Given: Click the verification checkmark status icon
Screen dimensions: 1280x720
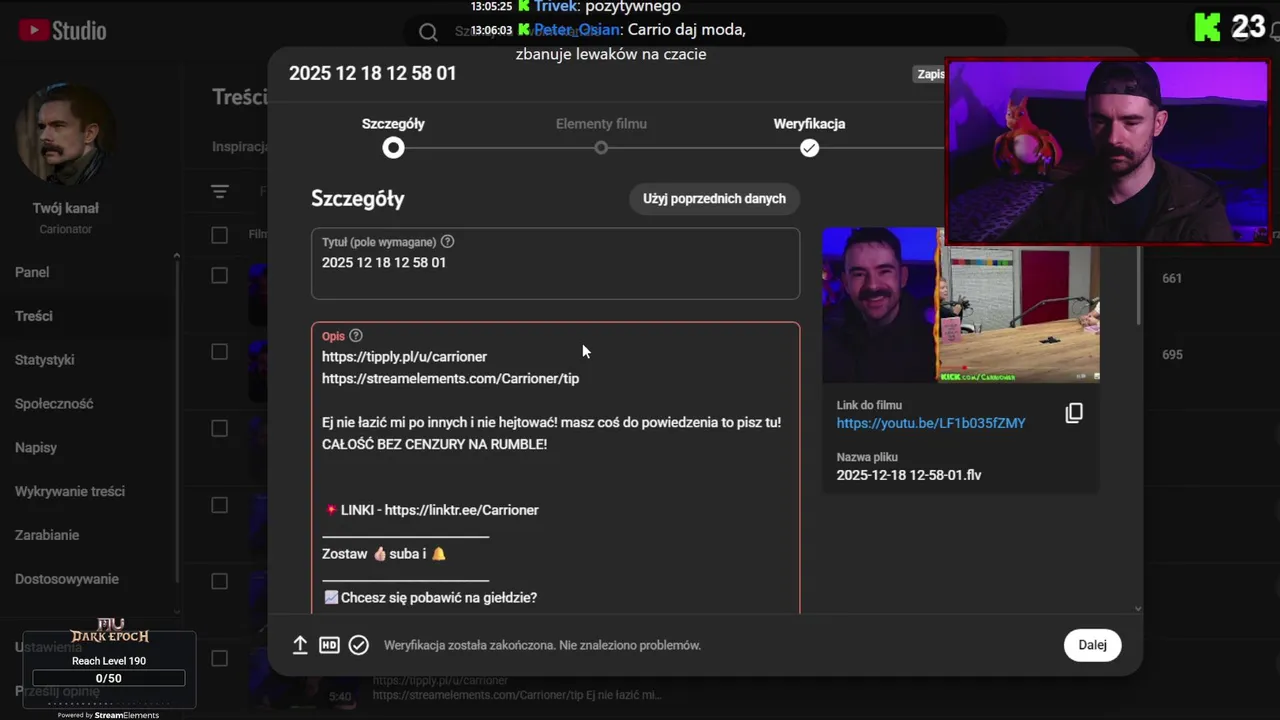Looking at the screenshot, I should [359, 645].
